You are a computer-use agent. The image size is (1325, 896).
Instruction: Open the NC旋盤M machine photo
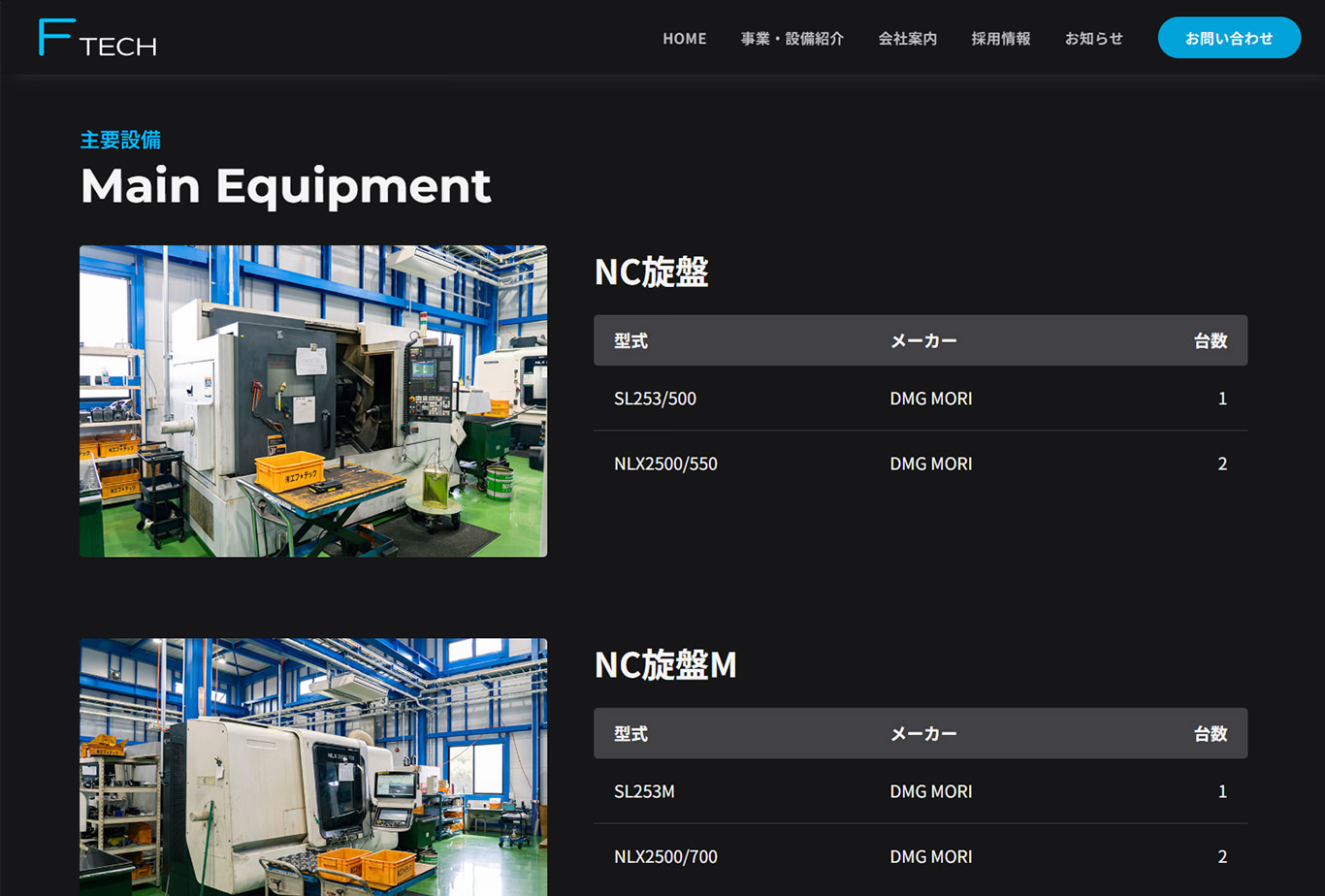[312, 766]
